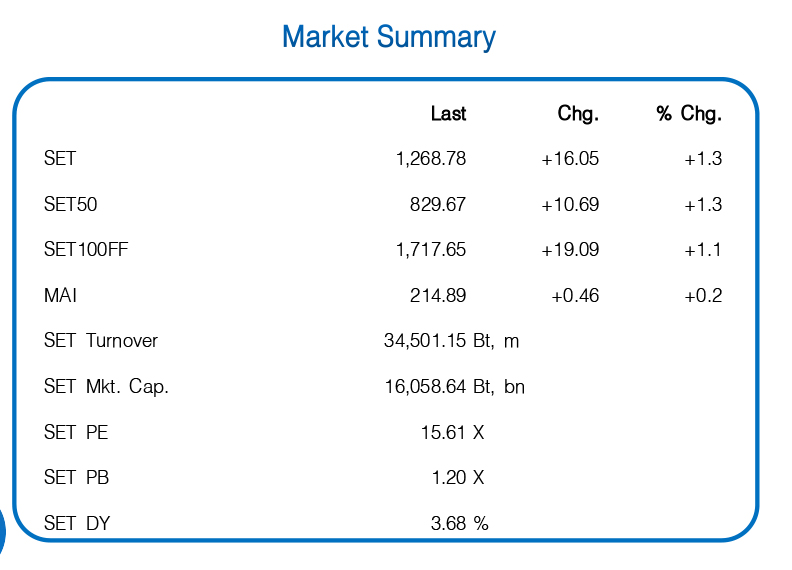Select the % Chg. column header

(x=689, y=114)
